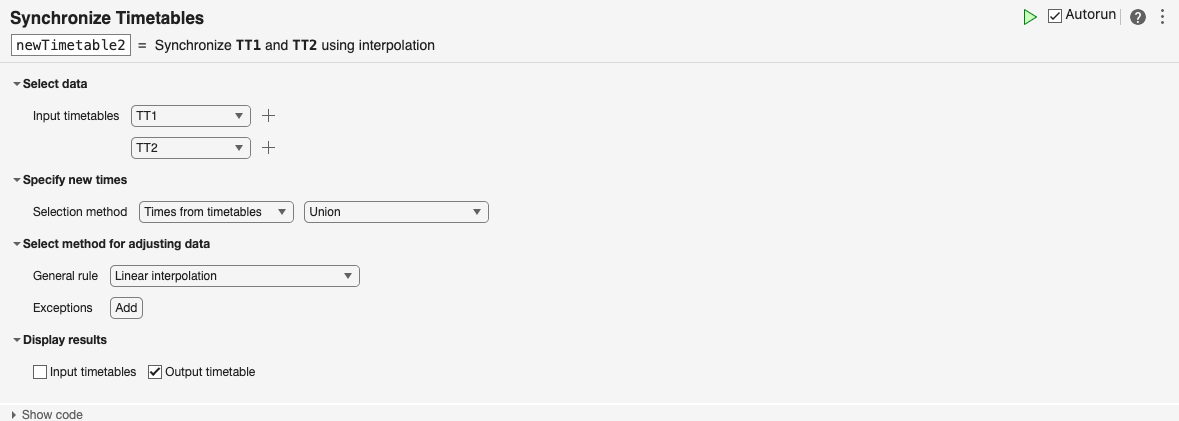This screenshot has width=1179, height=421.
Task: Open the TT1 input timetable dropdown
Action: (191, 116)
